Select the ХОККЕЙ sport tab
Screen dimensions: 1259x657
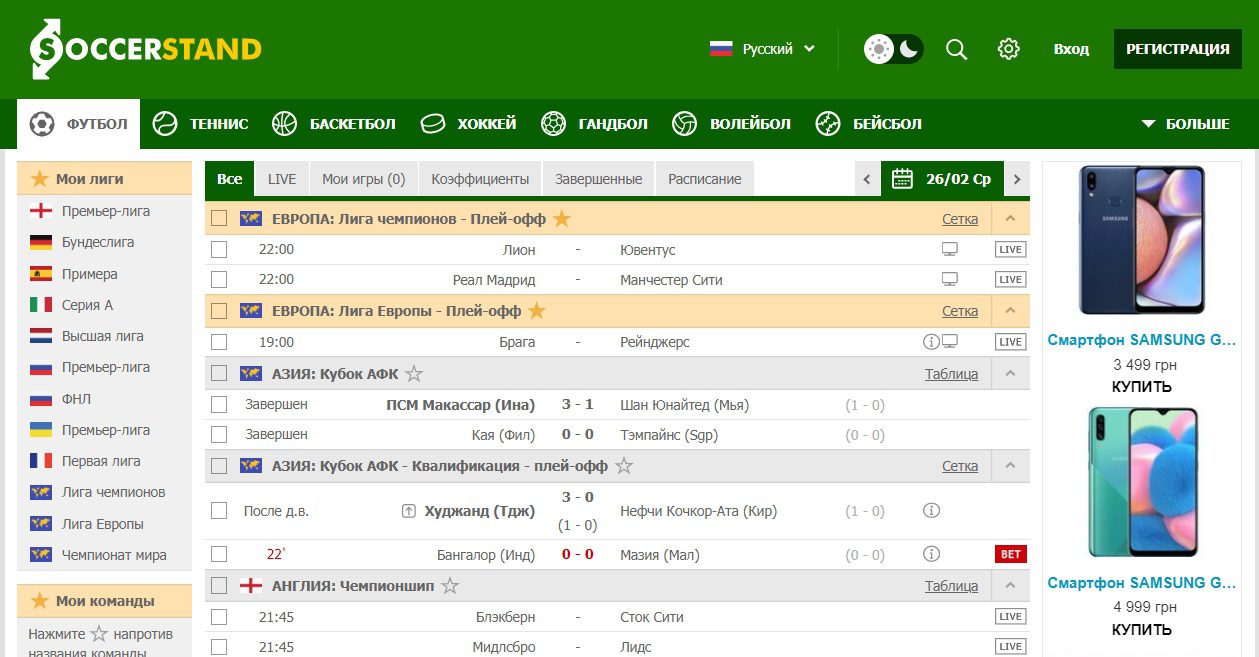[468, 124]
